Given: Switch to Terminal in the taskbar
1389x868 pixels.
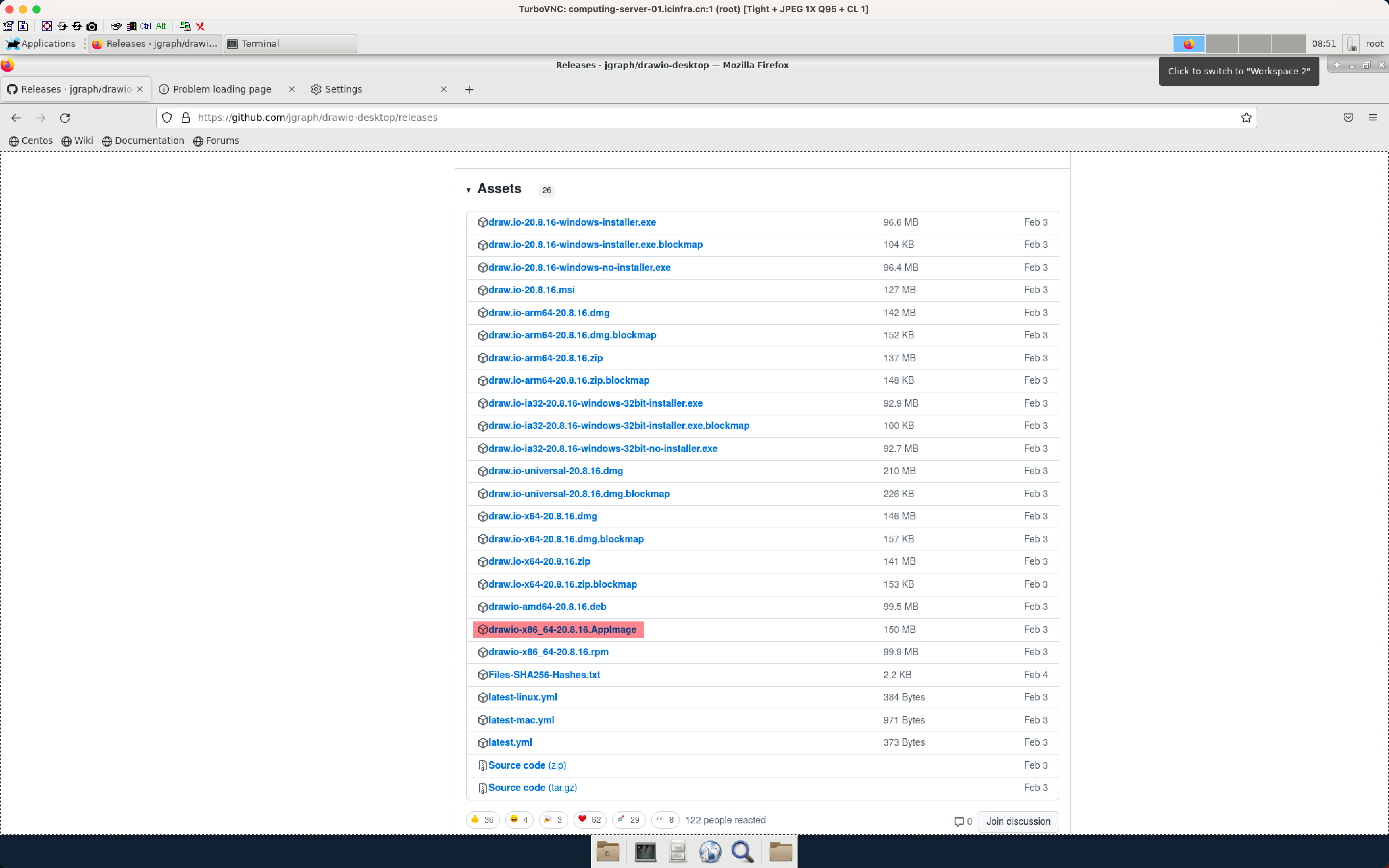Looking at the screenshot, I should click(x=291, y=44).
